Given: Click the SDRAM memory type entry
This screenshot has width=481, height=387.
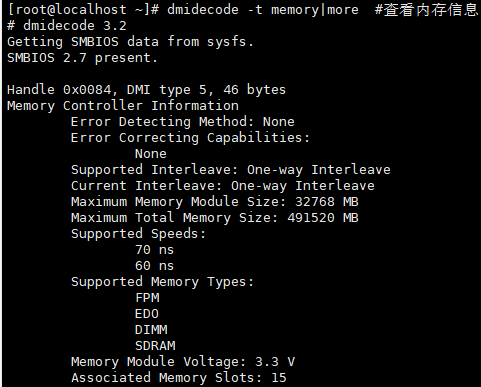Looking at the screenshot, I should click(155, 346).
